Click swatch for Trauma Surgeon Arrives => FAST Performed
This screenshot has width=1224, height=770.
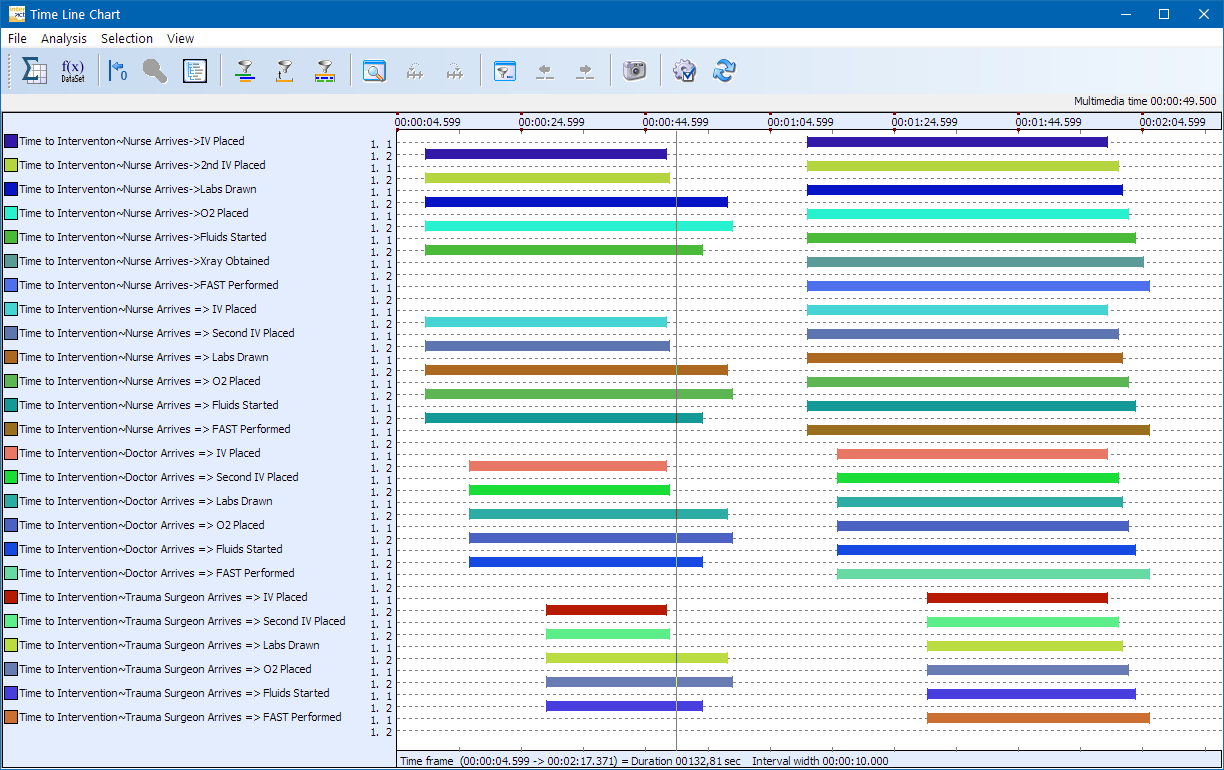click(x=11, y=717)
